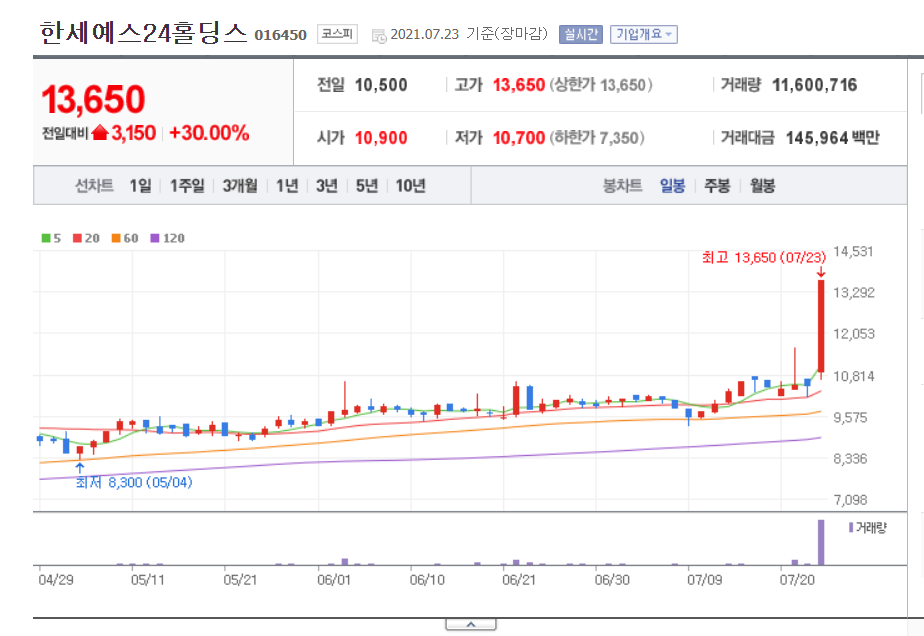924x636 pixels.
Task: Select the 3년 line chart tab
Action: (326, 186)
